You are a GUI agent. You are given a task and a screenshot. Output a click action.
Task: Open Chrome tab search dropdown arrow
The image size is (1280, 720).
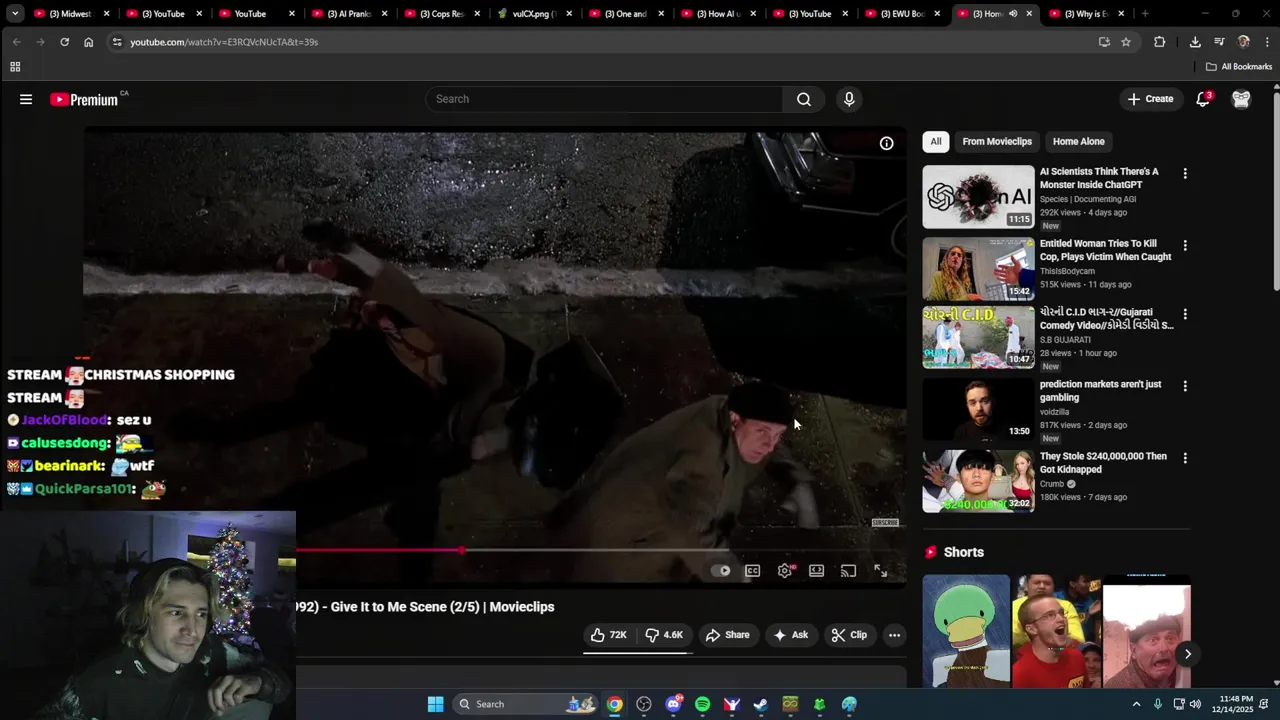point(15,14)
